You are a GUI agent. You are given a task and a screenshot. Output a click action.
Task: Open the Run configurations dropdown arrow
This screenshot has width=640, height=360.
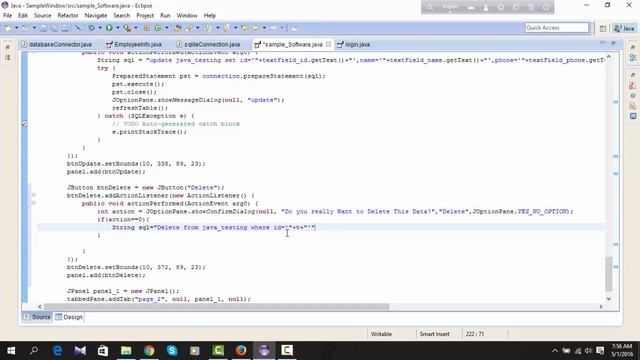118,28
